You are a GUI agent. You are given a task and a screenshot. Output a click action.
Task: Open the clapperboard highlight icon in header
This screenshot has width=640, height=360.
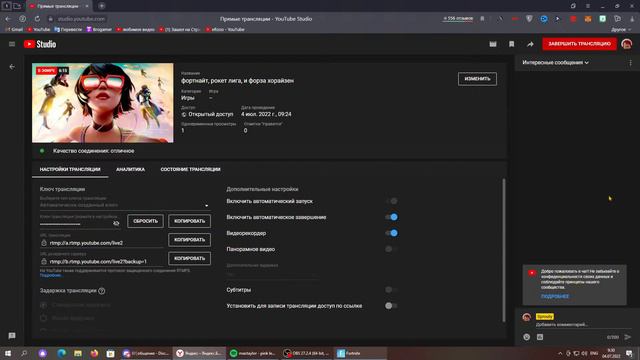click(x=493, y=44)
